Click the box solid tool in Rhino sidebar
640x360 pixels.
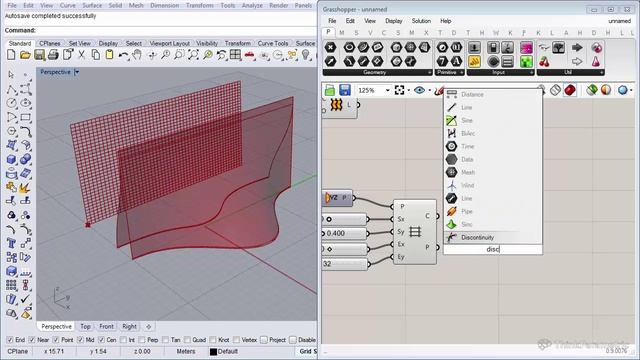(11, 159)
